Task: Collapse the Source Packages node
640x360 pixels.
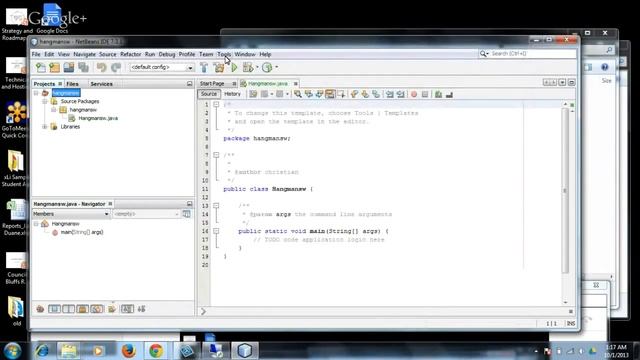Action: point(45,101)
